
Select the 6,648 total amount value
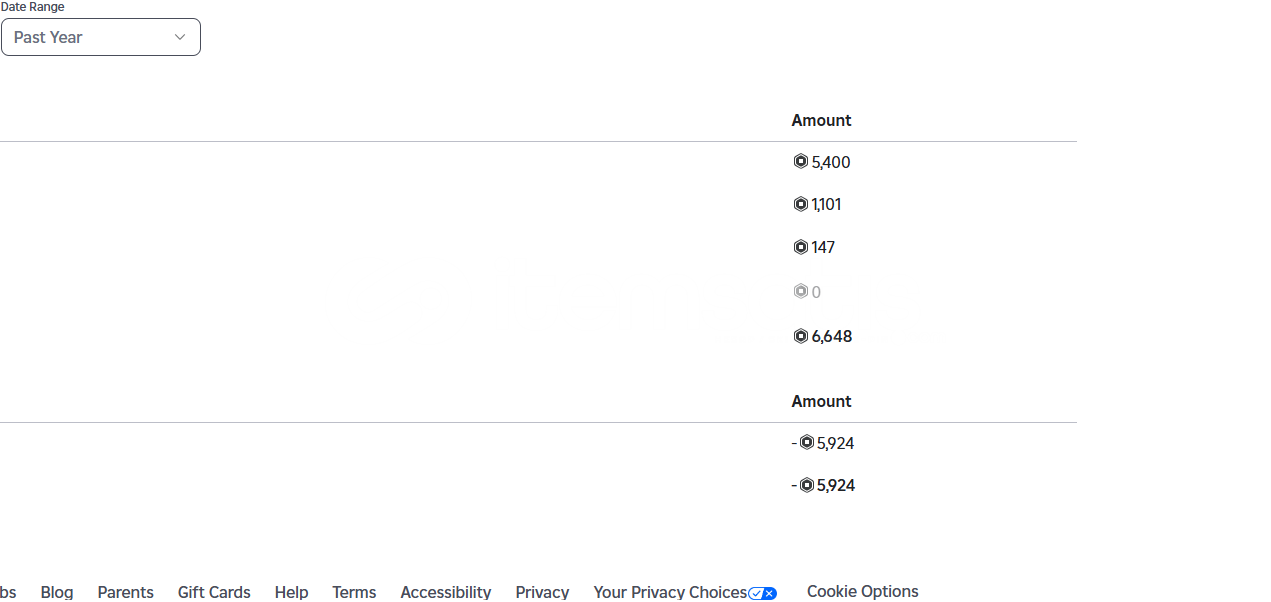[x=832, y=336]
